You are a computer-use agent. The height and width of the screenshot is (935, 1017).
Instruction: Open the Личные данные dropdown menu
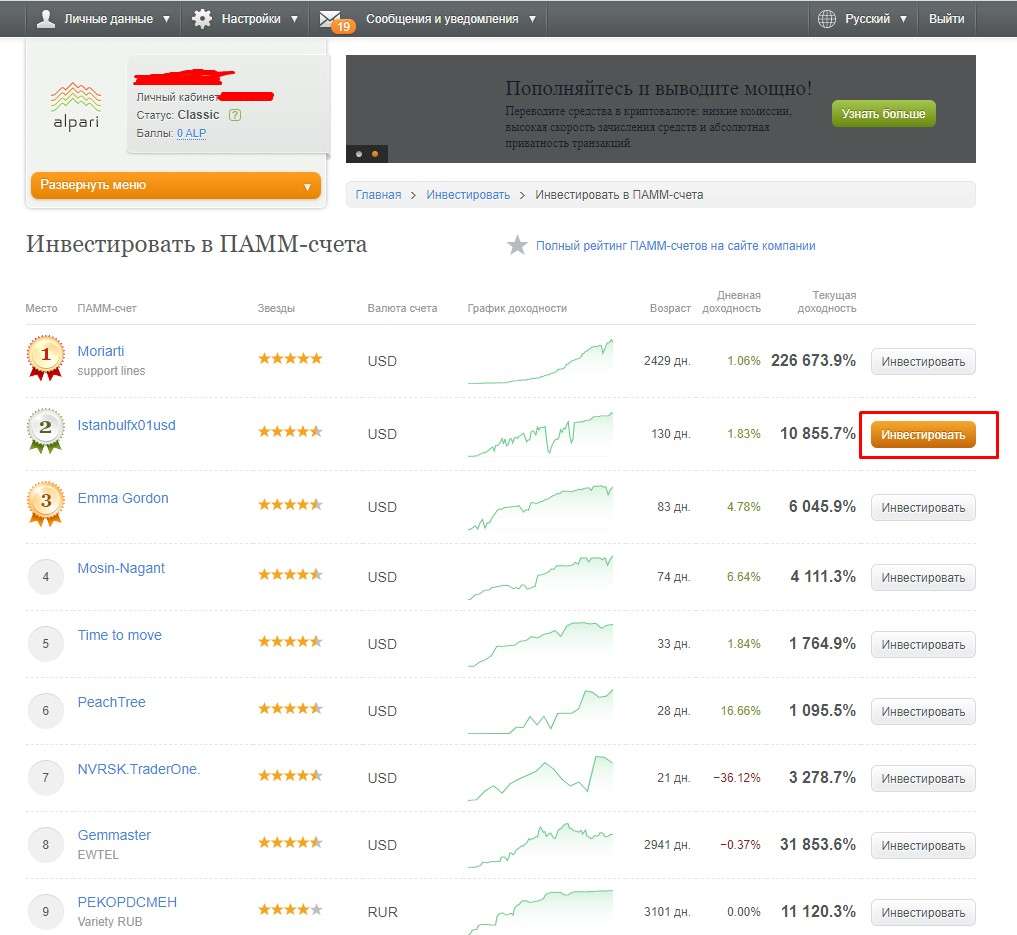104,19
